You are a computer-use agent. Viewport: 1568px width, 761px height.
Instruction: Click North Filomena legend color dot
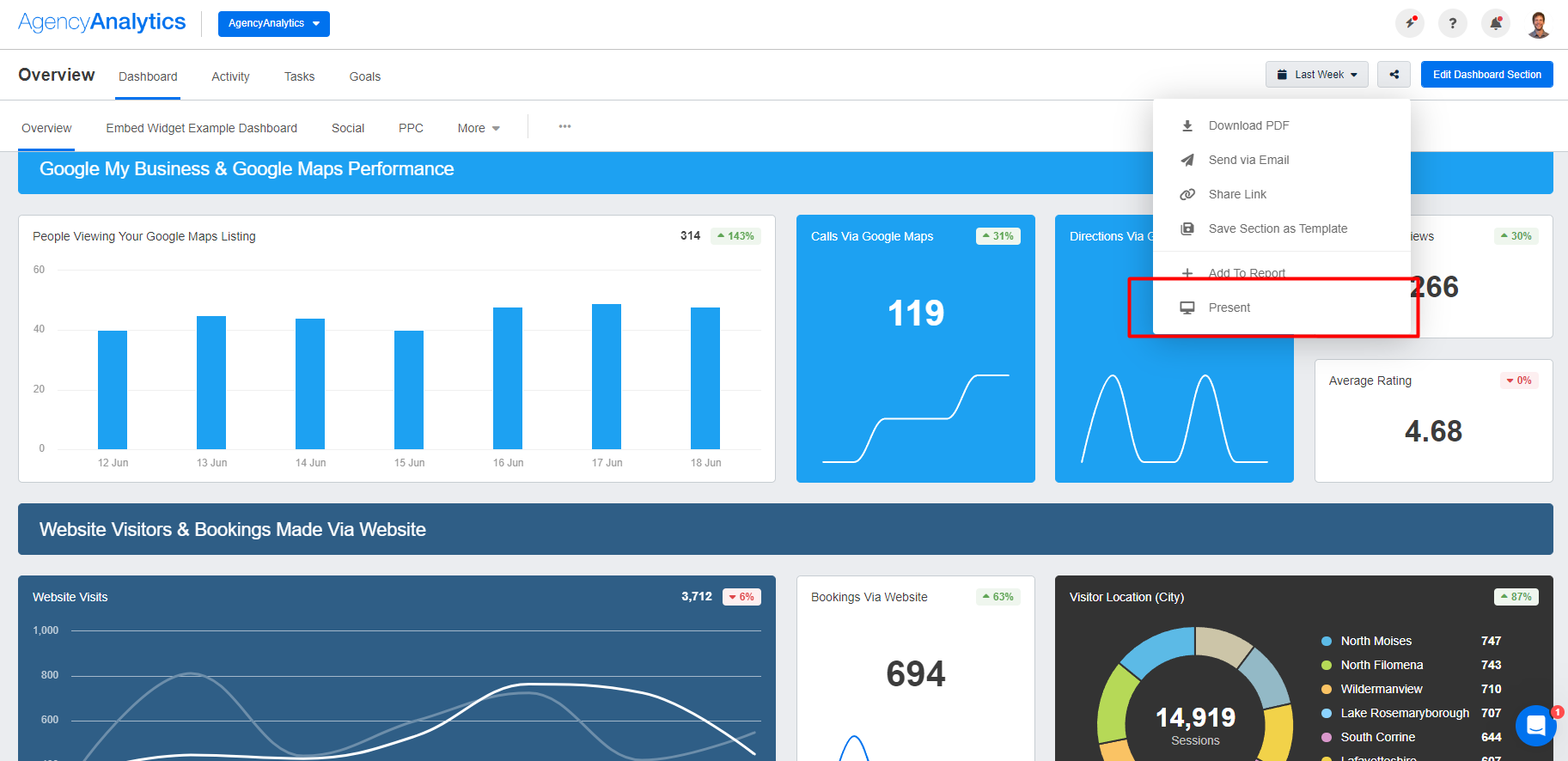coord(1327,665)
